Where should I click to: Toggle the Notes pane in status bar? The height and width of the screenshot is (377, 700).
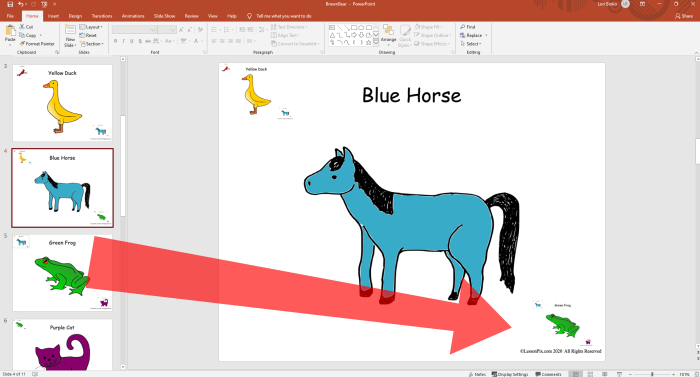coord(477,374)
